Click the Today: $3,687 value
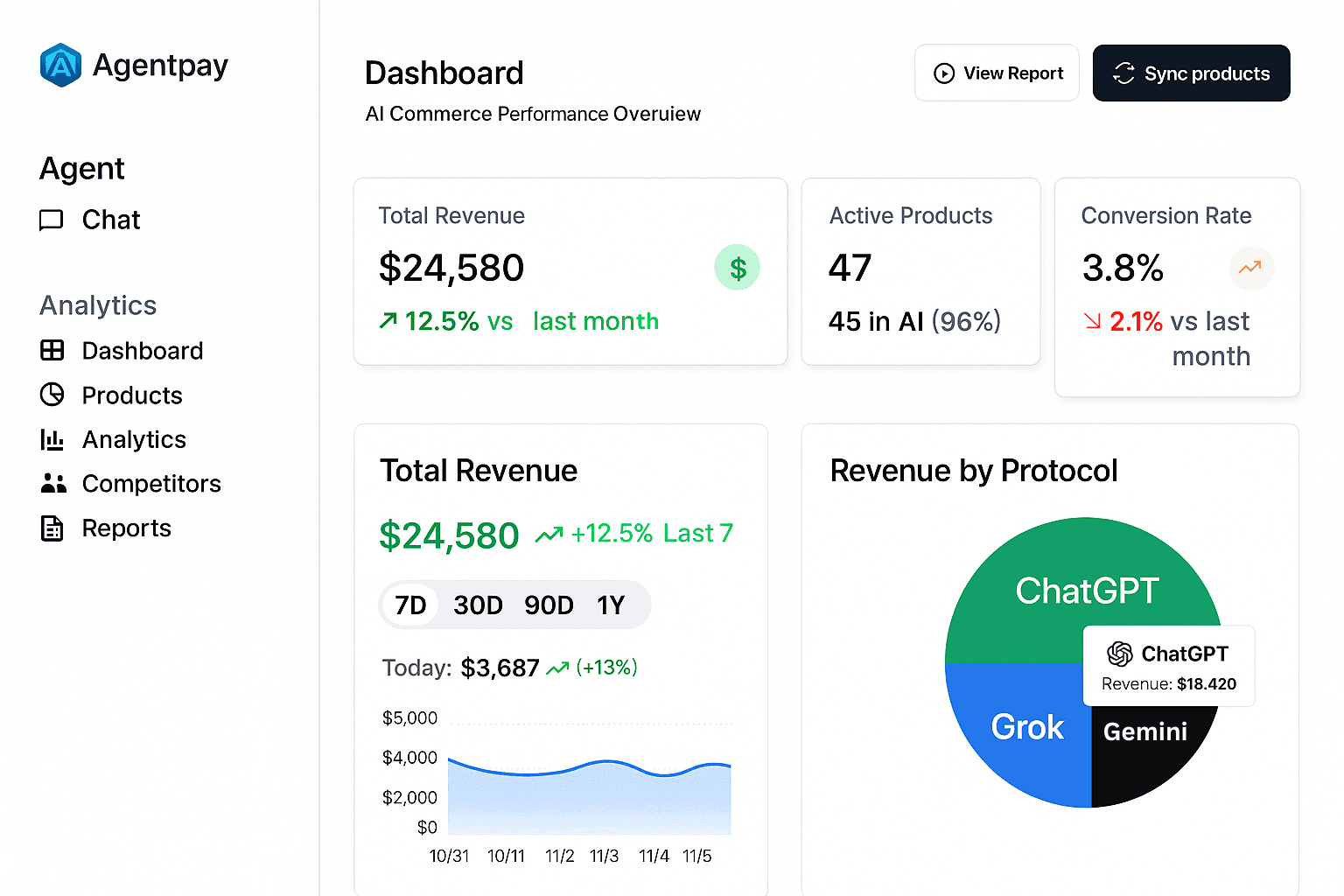Image resolution: width=1344 pixels, height=896 pixels. tap(500, 668)
